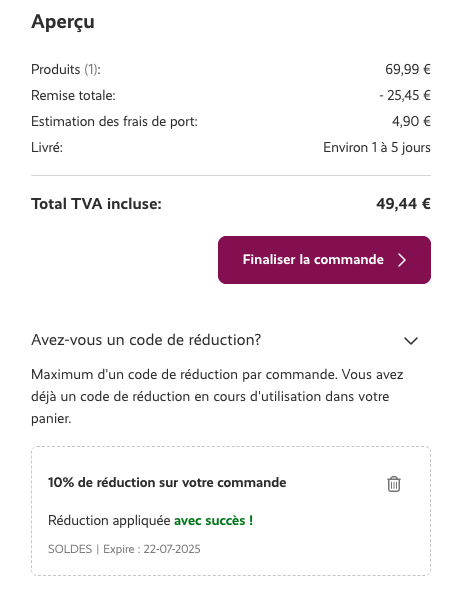Select the - 25,45 € discount amount
The image size is (474, 589).
405,95
